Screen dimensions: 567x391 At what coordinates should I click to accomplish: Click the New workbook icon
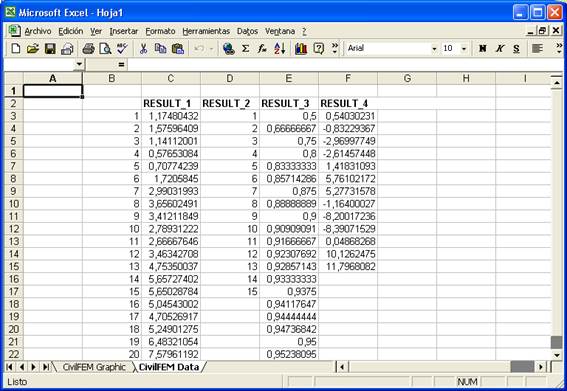click(x=16, y=48)
